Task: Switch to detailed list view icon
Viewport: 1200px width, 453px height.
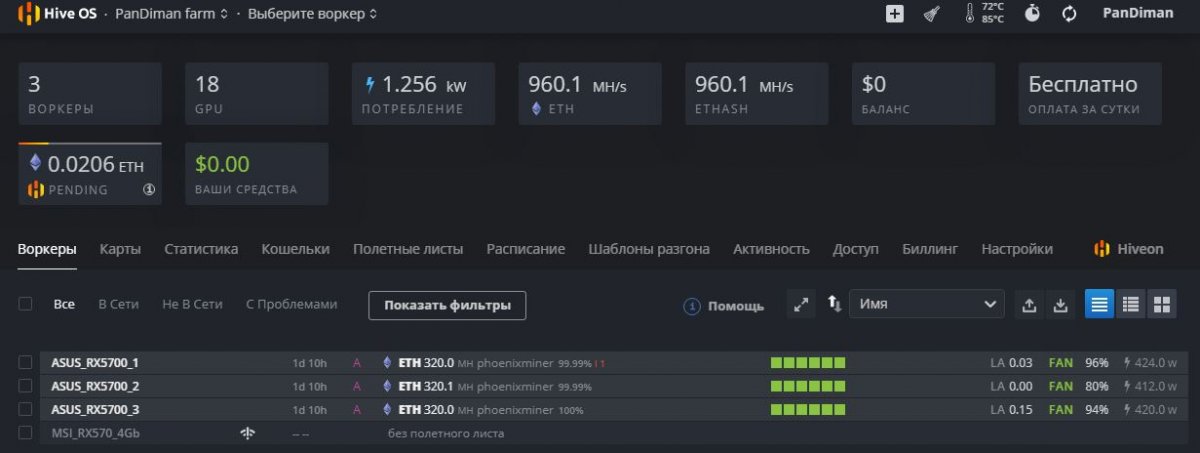Action: tap(1130, 305)
